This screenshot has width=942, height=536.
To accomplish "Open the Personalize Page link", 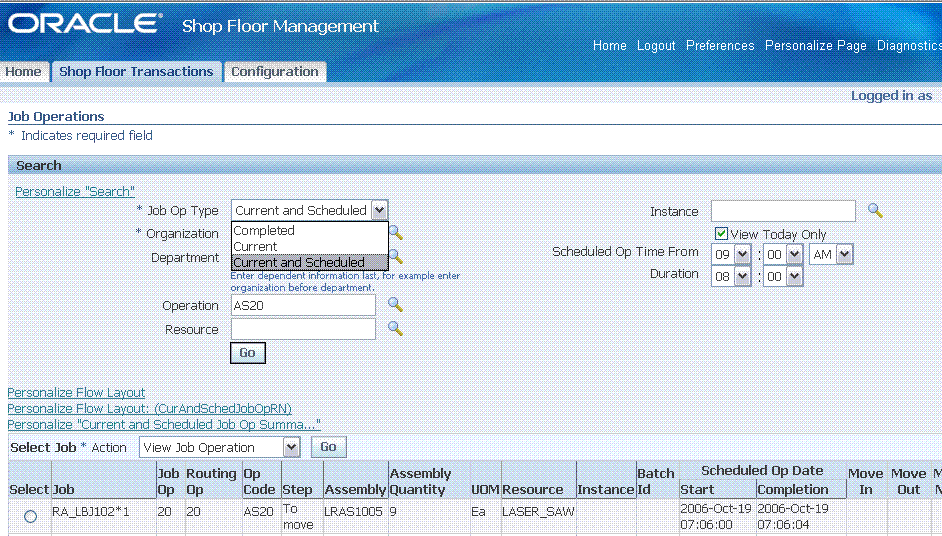I will click(816, 46).
